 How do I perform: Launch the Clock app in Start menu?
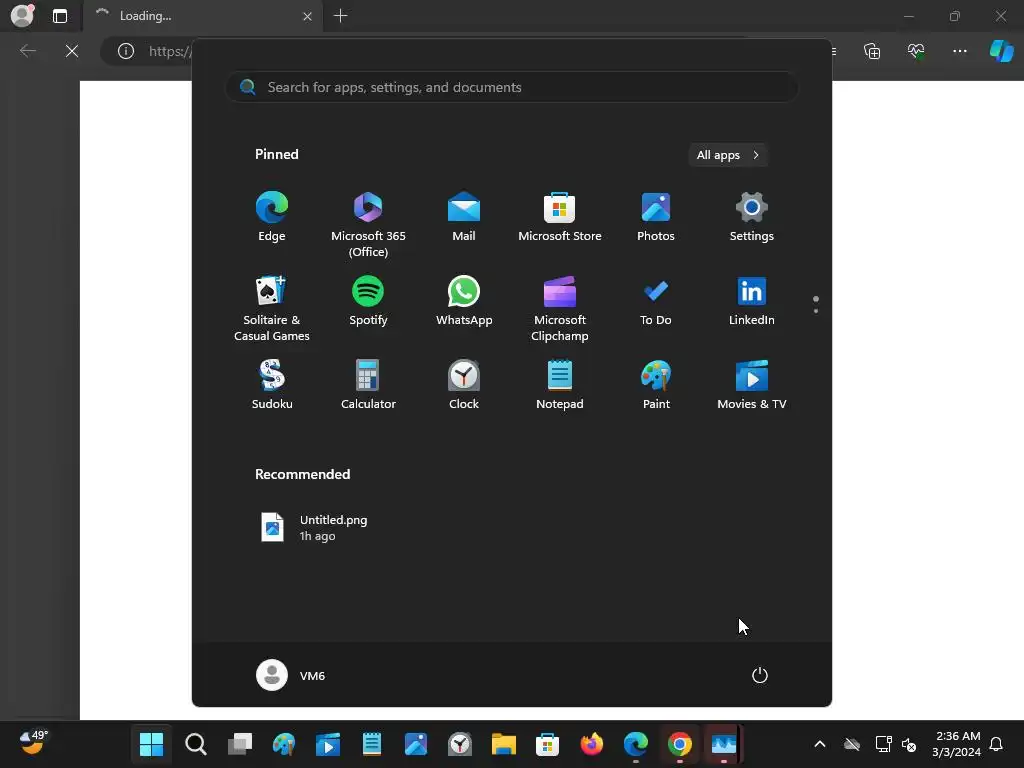coord(464,385)
